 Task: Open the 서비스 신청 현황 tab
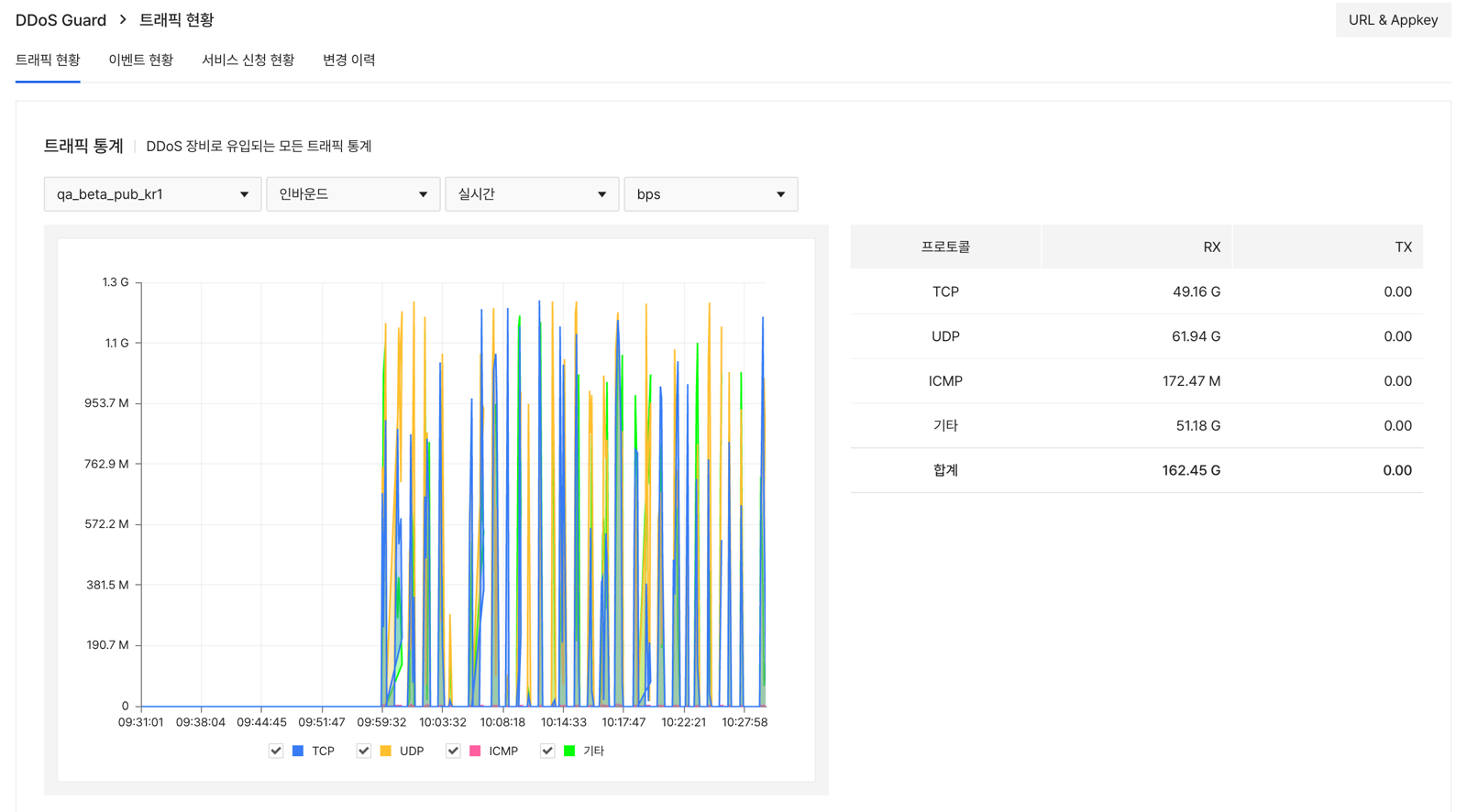pos(248,60)
